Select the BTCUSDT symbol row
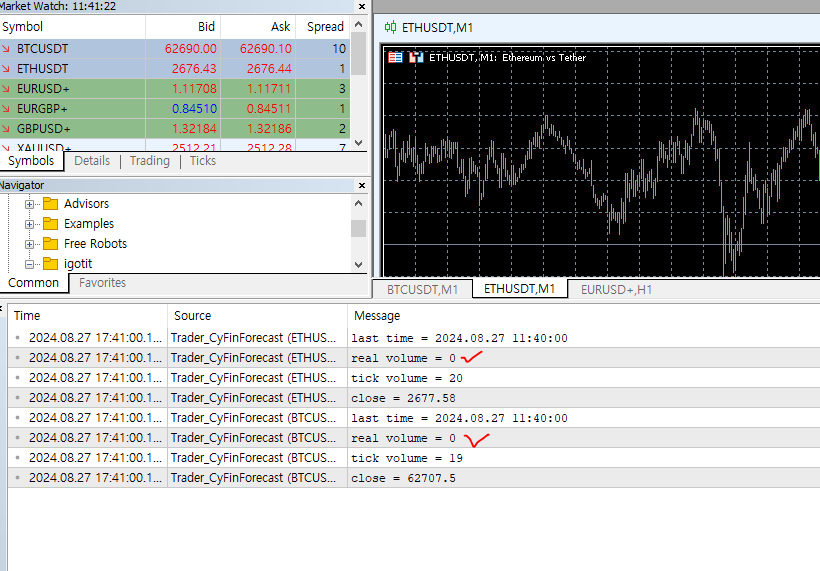This screenshot has height=571, width=820. (175, 49)
